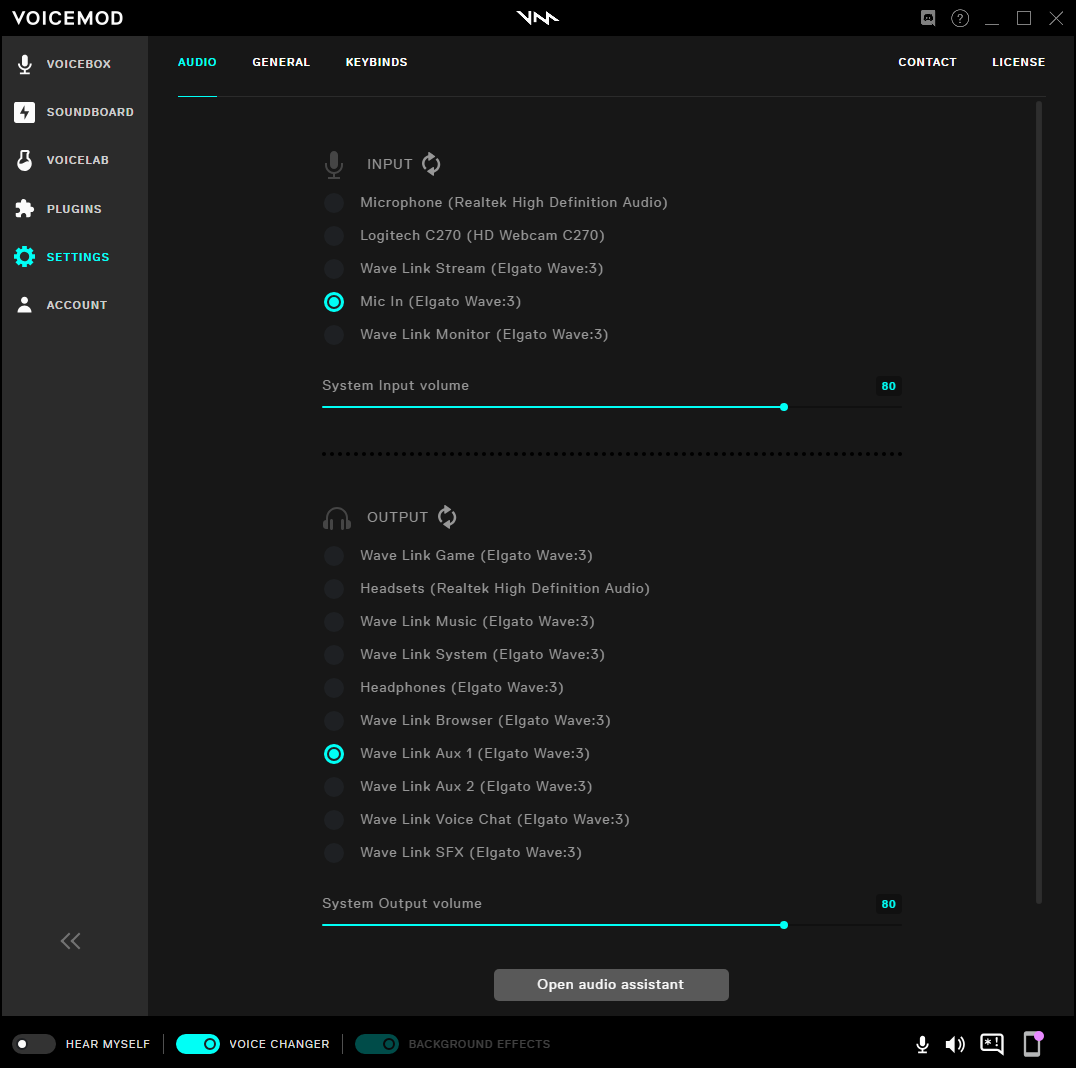Open the Voicelab flask icon

pyautogui.click(x=25, y=160)
